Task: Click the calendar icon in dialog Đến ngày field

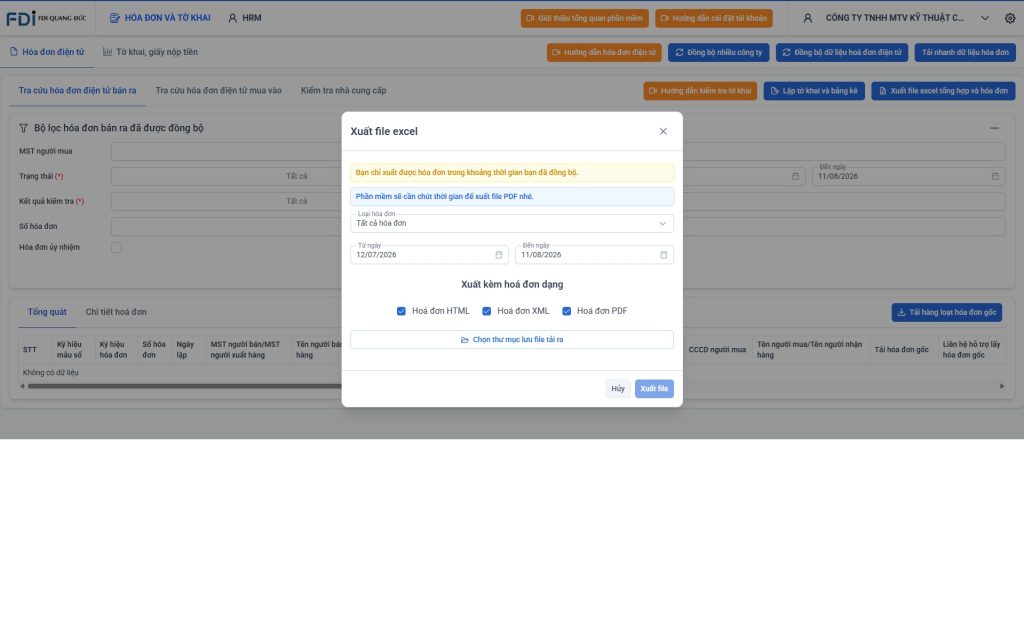Action: (x=664, y=255)
